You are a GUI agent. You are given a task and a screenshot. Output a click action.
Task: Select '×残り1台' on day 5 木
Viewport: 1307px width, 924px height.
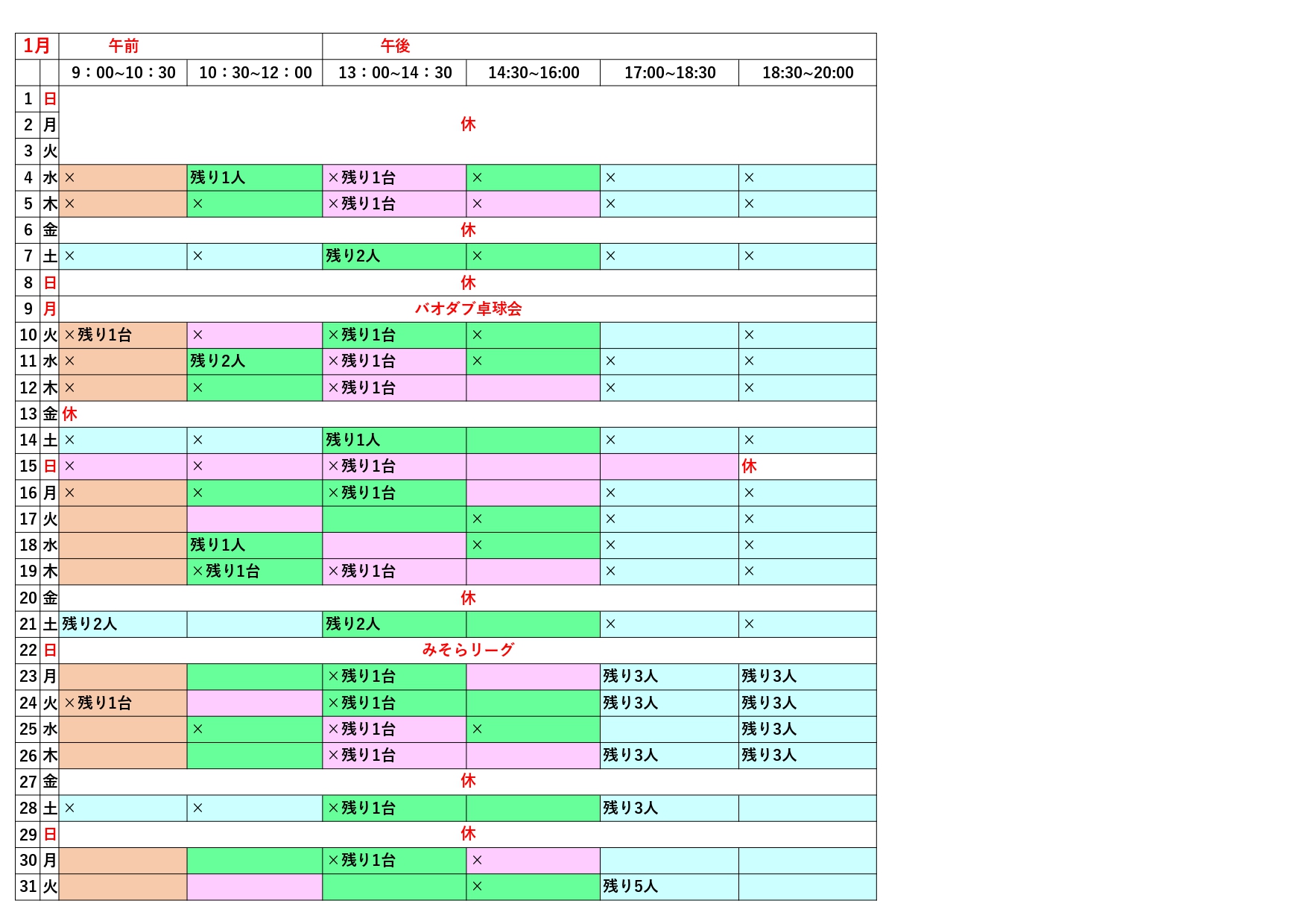click(361, 203)
